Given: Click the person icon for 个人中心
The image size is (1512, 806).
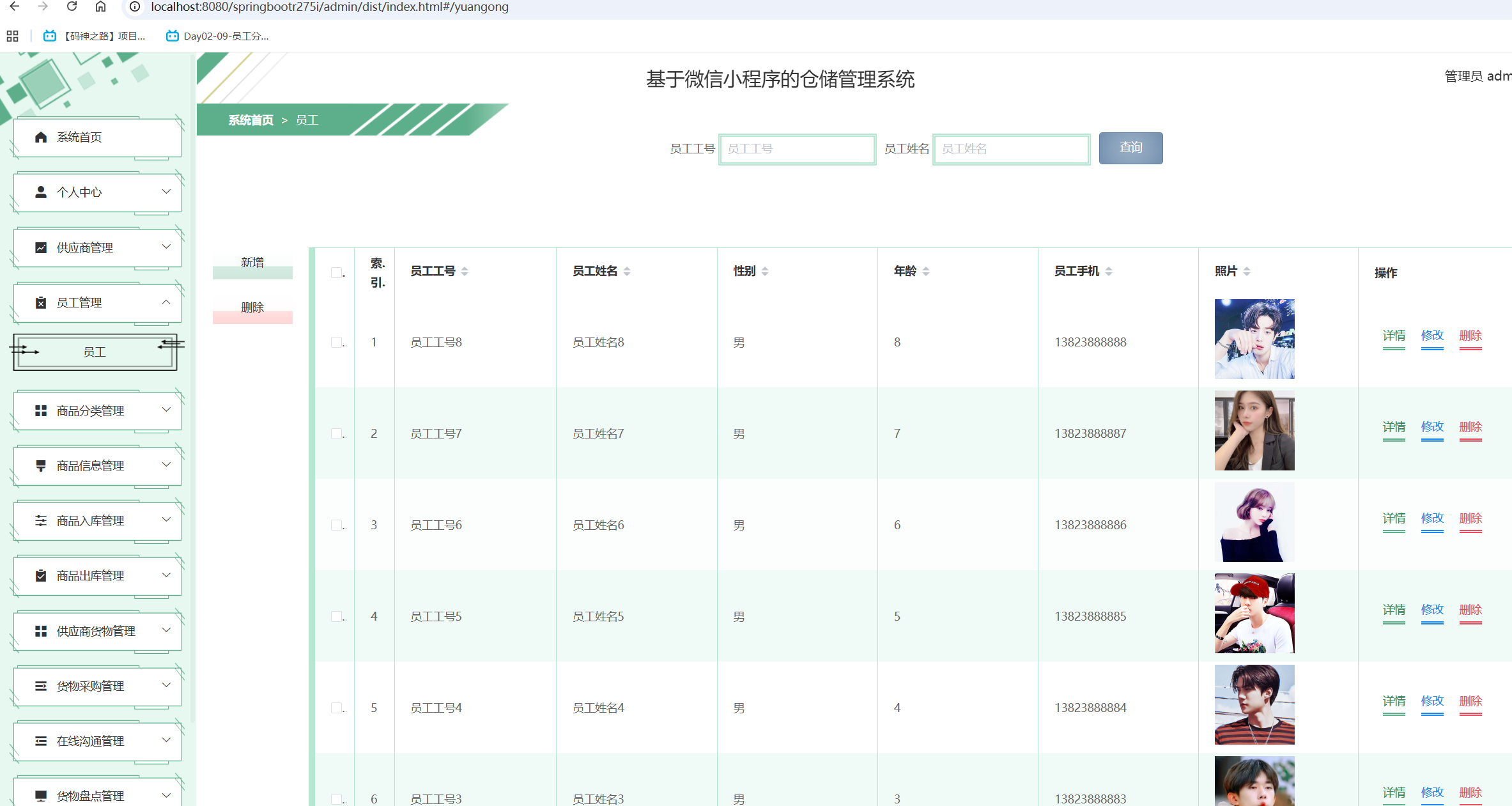Looking at the screenshot, I should point(40,191).
